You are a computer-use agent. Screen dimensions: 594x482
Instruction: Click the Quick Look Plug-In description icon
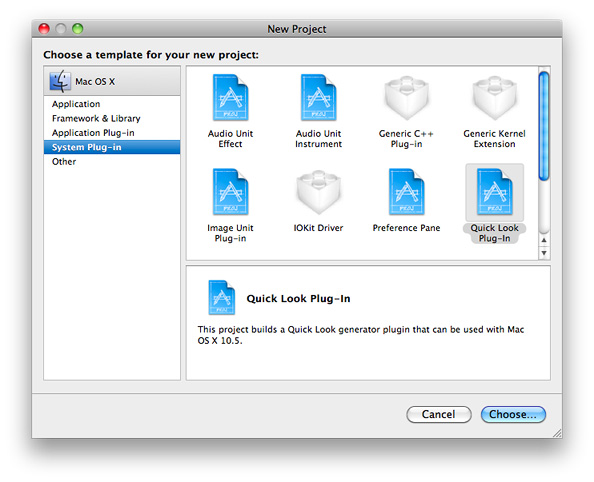click(x=222, y=297)
